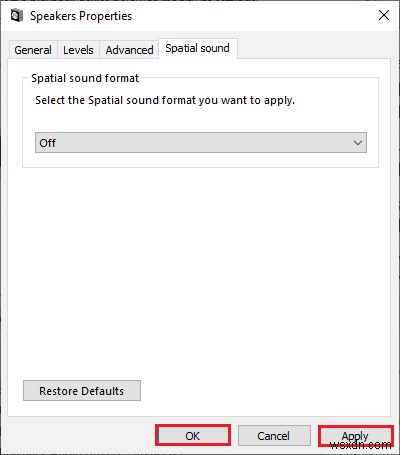Switch to the General tab
This screenshot has height=455, width=403.
(33, 50)
